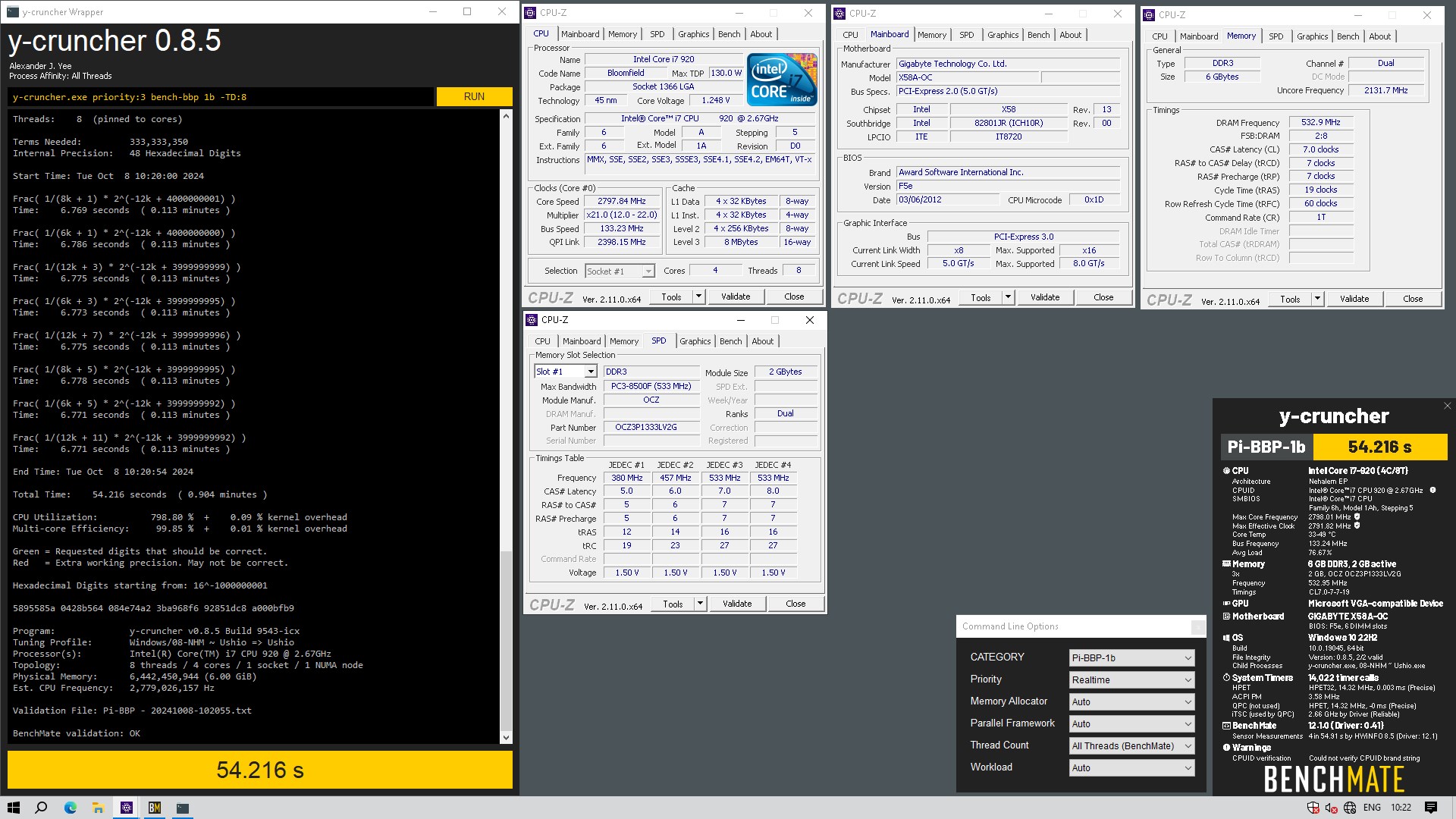Click the yellow 54.216 s result bar
This screenshot has width=1456, height=819.
(x=260, y=770)
